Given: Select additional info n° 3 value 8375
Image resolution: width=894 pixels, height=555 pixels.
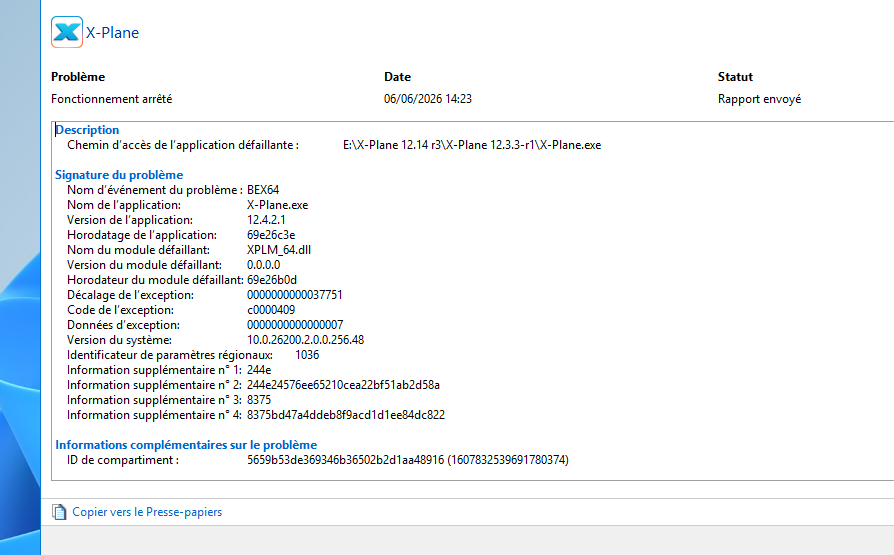Looking at the screenshot, I should point(259,400).
